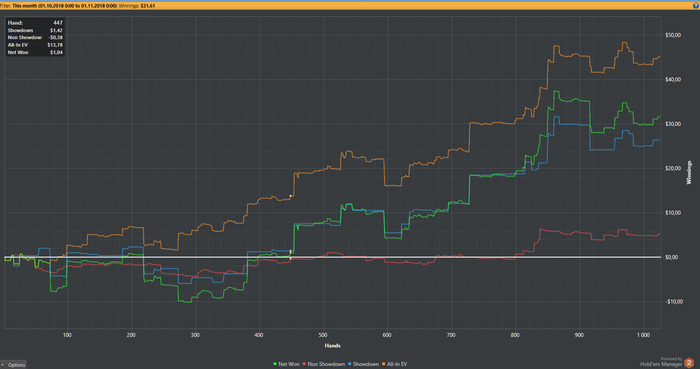Click the -$10,00 y-axis label
Viewport: 700px width, 369px height.
(674, 302)
